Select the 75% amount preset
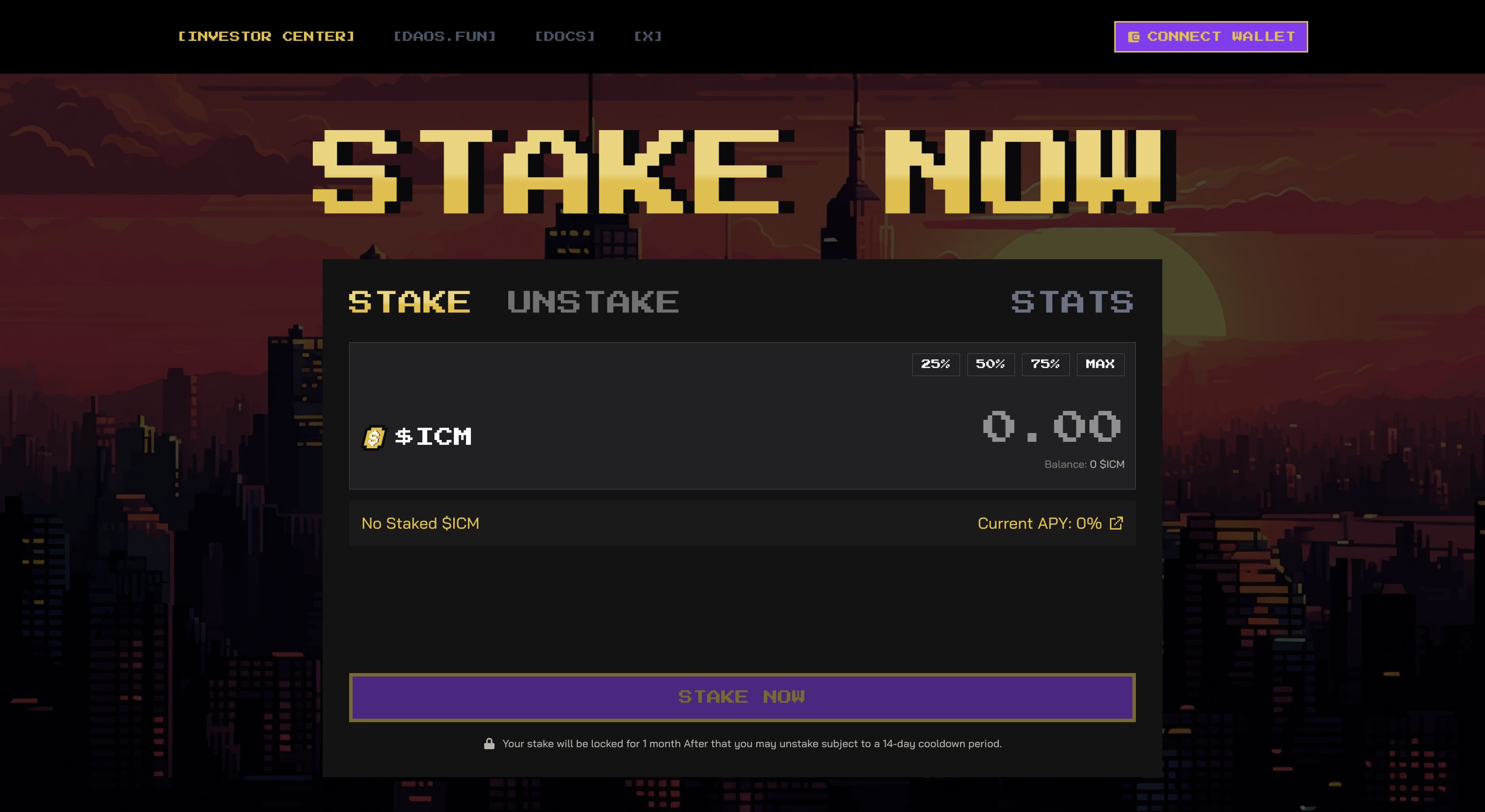Screen dimensions: 1485x812 click(1045, 364)
